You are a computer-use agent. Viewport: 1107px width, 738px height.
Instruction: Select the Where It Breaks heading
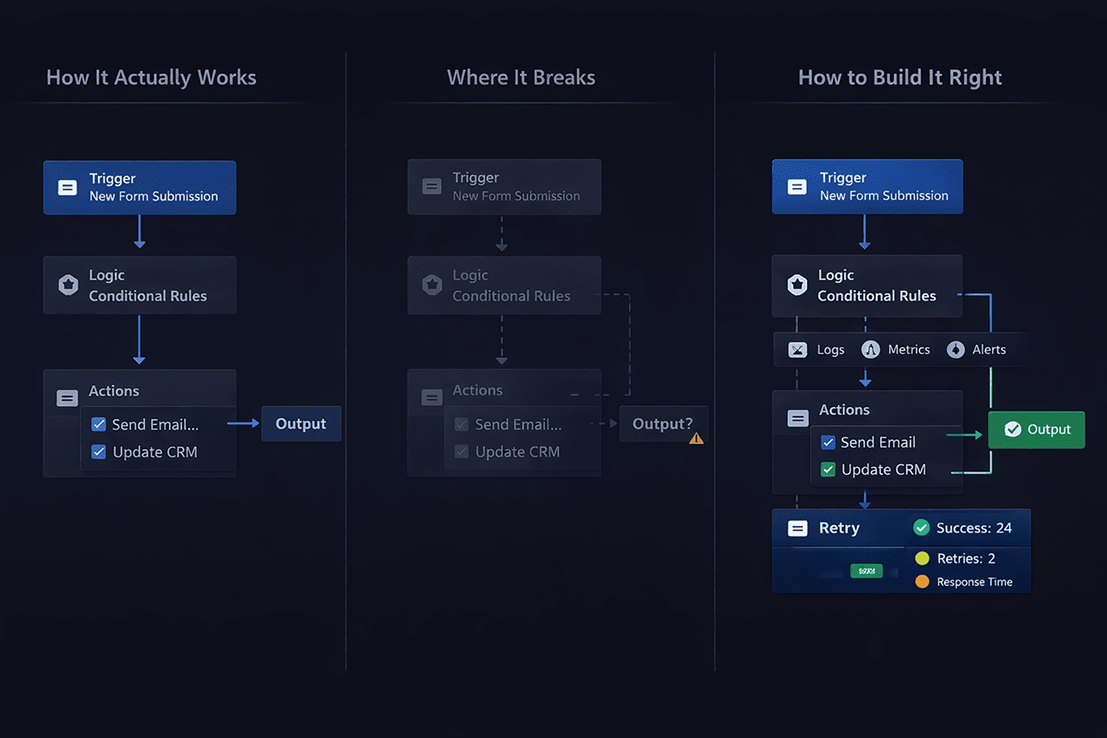(x=521, y=78)
